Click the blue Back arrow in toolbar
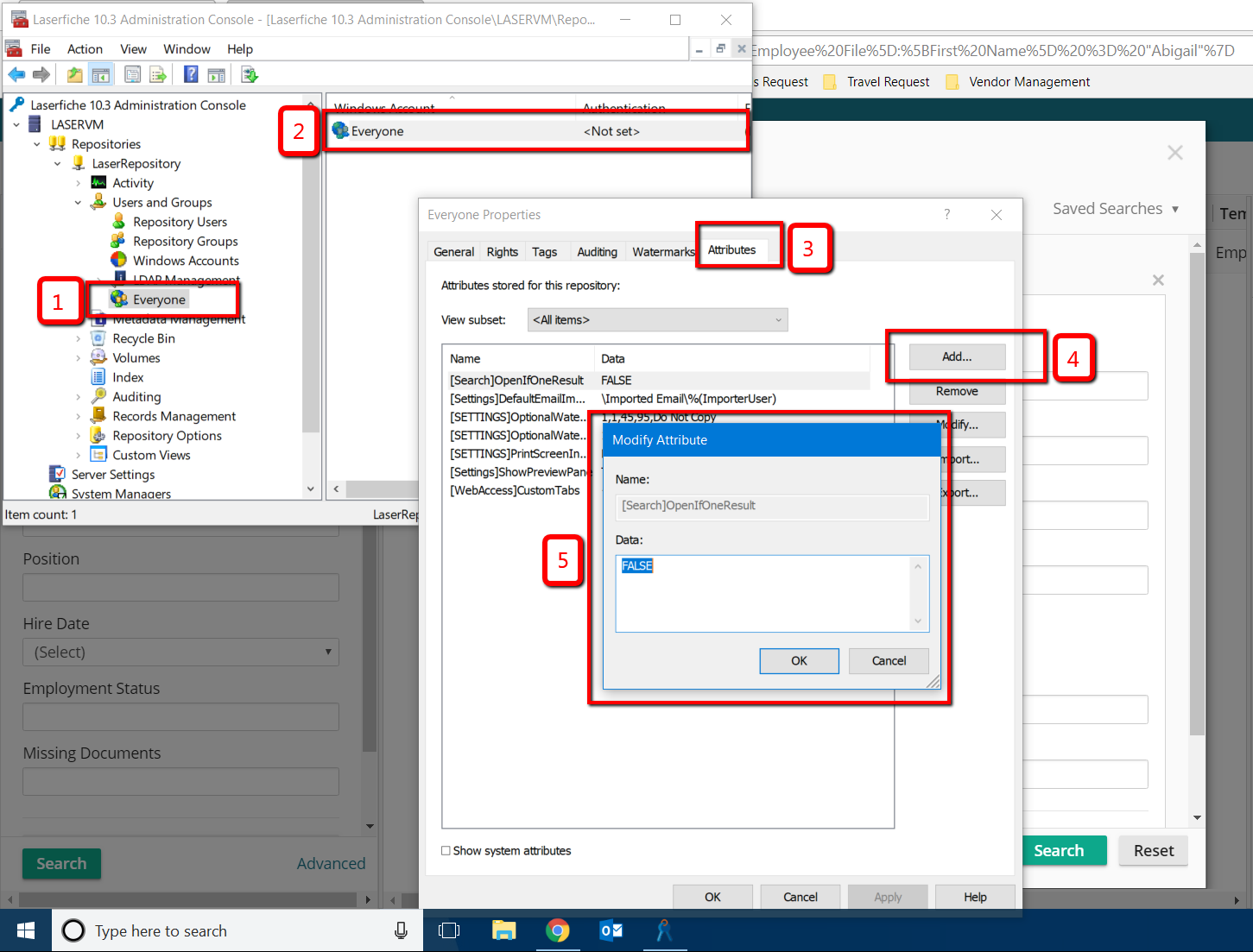Image resolution: width=1253 pixels, height=952 pixels. point(16,75)
